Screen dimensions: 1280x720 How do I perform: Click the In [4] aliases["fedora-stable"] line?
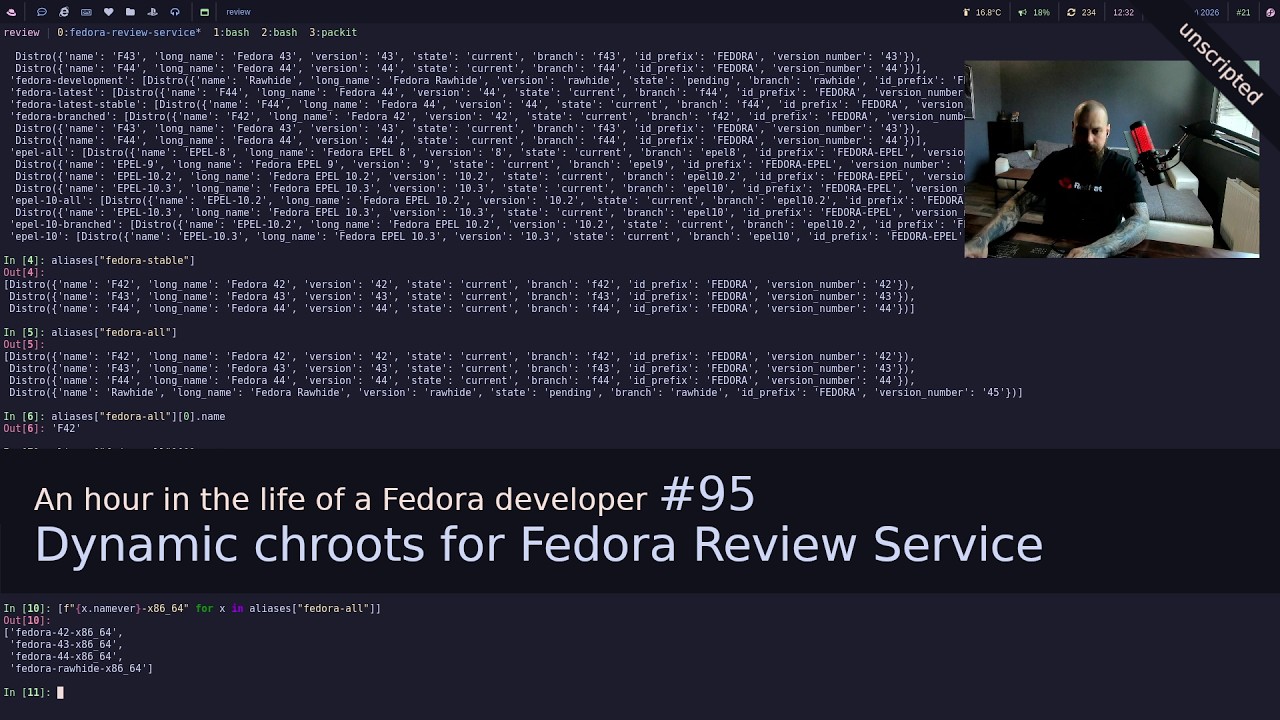click(99, 260)
